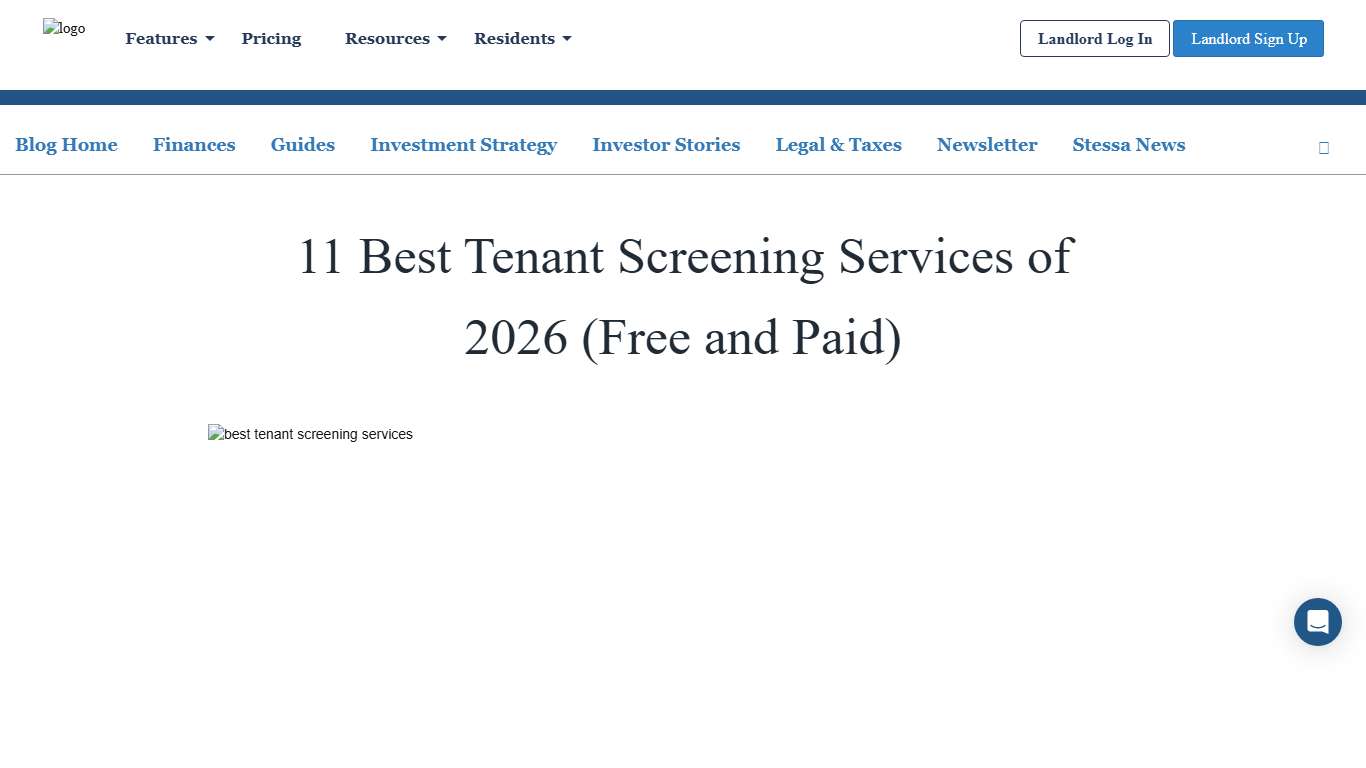The image size is (1366, 768).
Task: Select Blog Home in the blog navigation
Action: click(x=66, y=145)
